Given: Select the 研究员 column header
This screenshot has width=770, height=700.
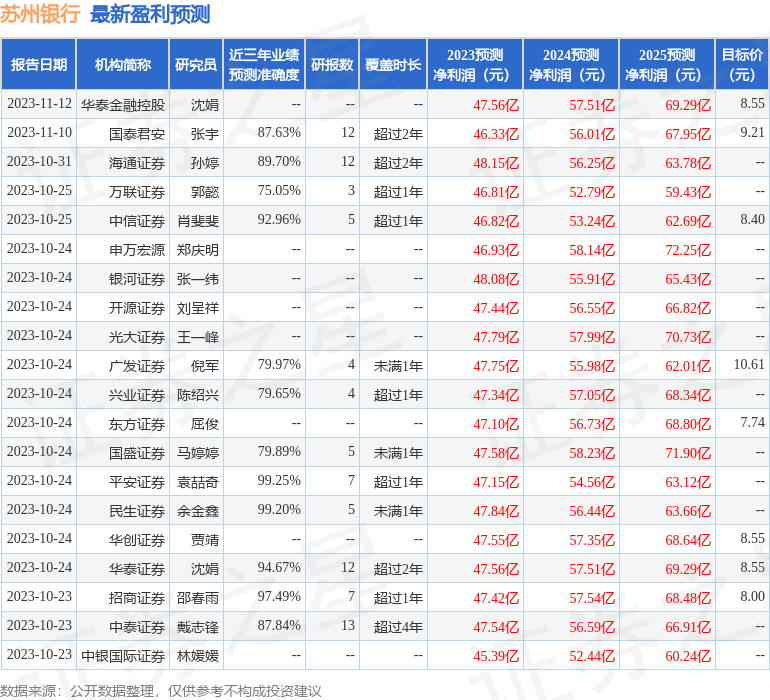Looking at the screenshot, I should (196, 64).
